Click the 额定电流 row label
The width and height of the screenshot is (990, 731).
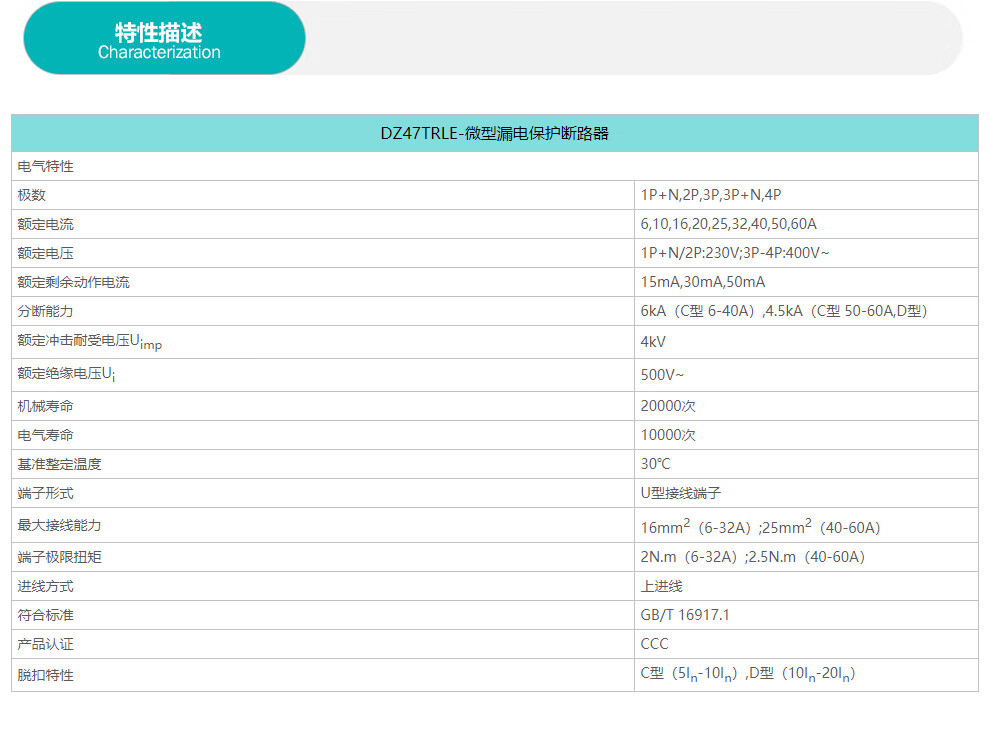point(46,224)
